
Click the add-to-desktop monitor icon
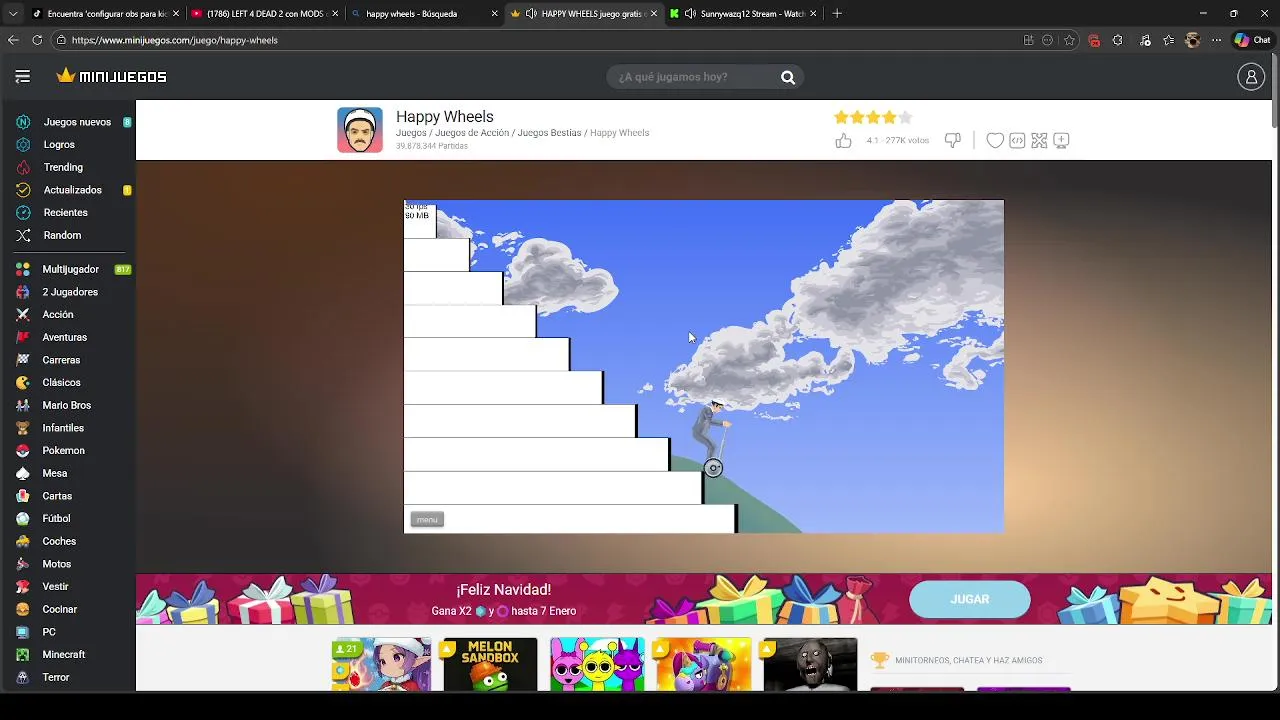click(x=1062, y=141)
